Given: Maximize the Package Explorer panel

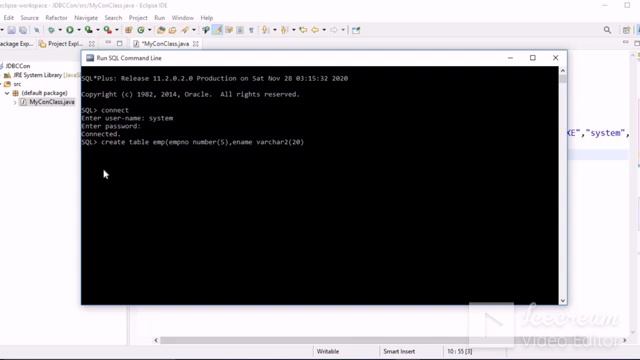Looking at the screenshot, I should pyautogui.click(x=119, y=43).
